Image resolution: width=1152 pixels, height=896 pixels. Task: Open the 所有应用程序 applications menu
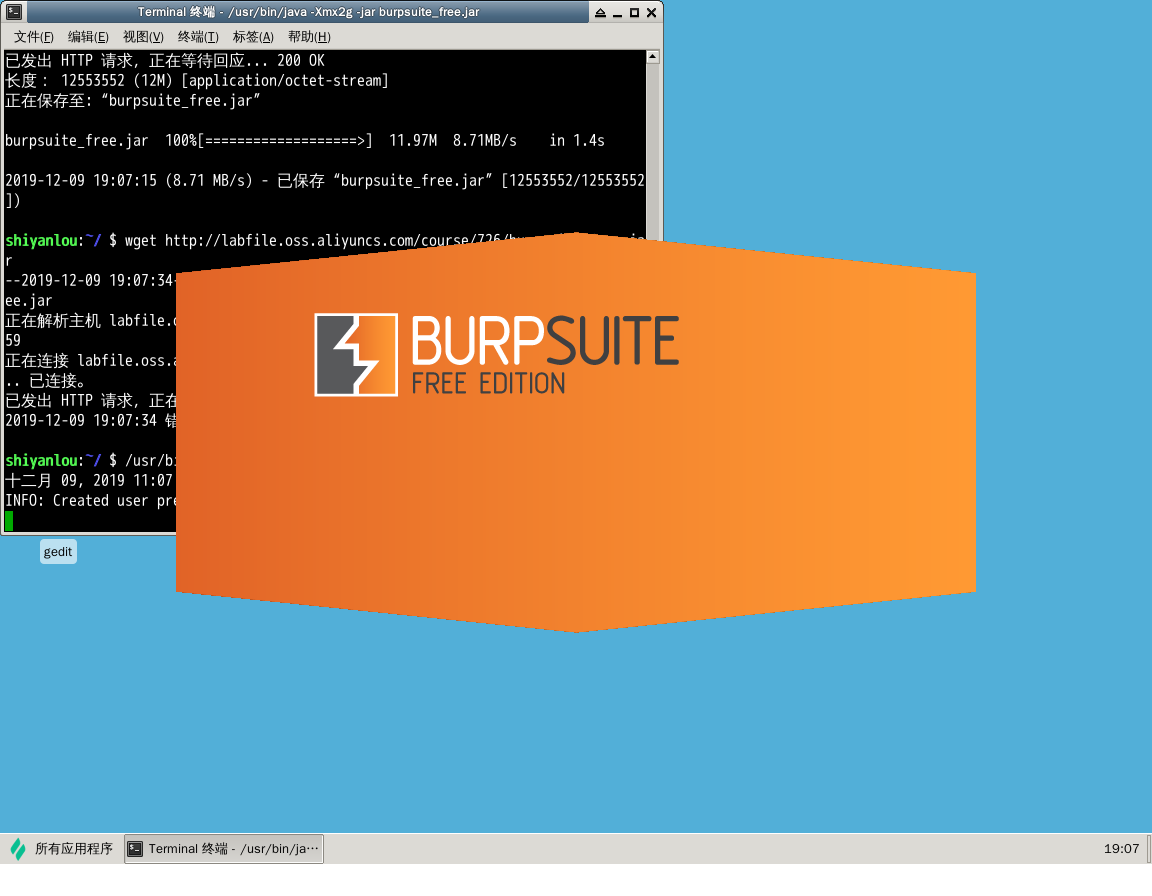click(62, 848)
